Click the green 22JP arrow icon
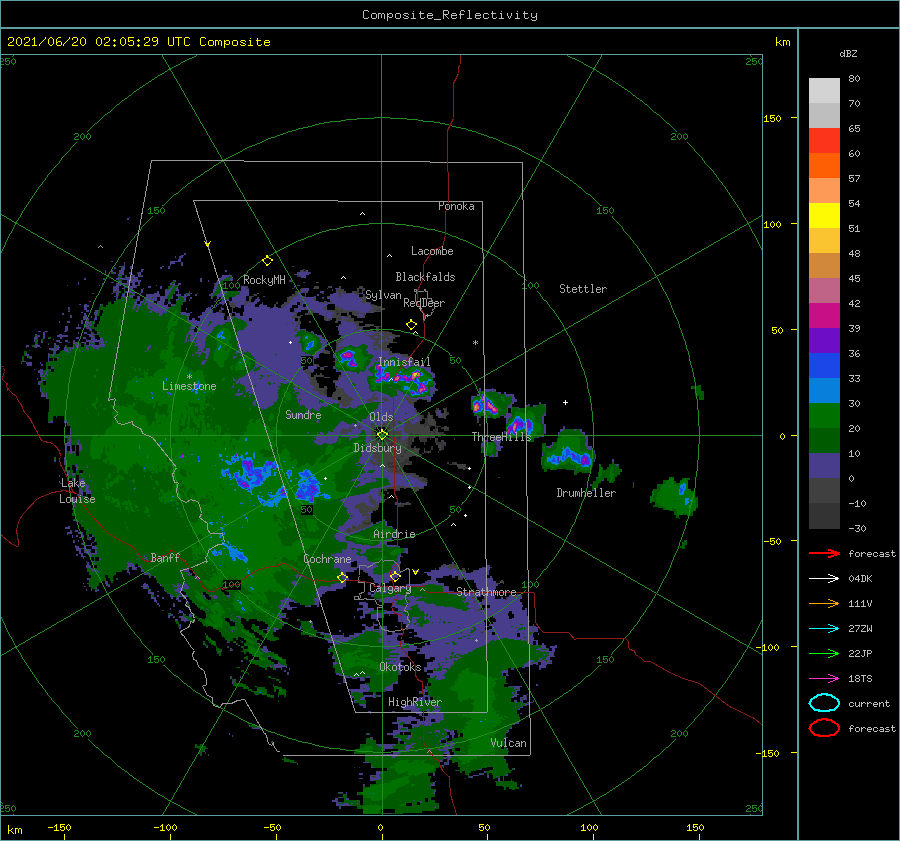The height and width of the screenshot is (841, 900). pyautogui.click(x=824, y=653)
